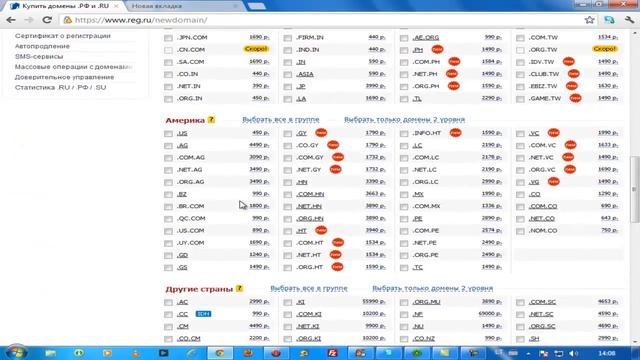The width and height of the screenshot is (640, 360).
Task: Focus the address bar with reg.ru URL
Action: click(x=322, y=20)
